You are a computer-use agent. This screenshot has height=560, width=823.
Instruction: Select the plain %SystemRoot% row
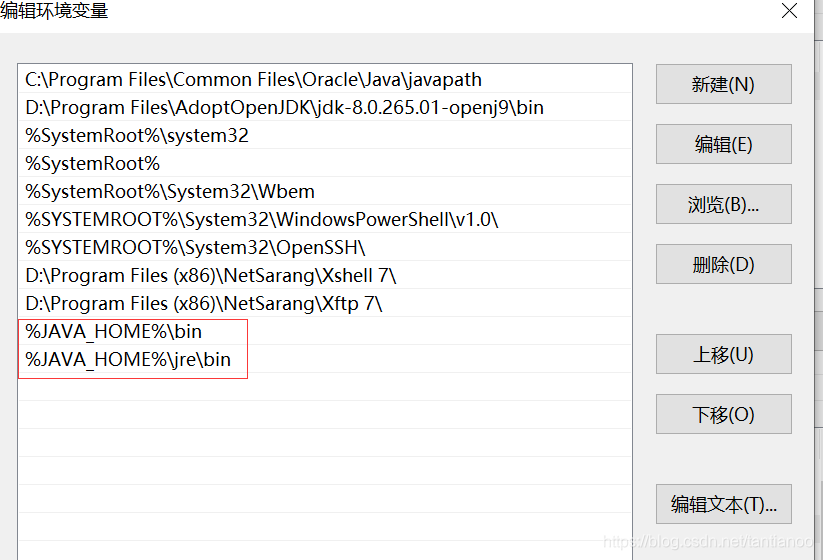pos(325,163)
